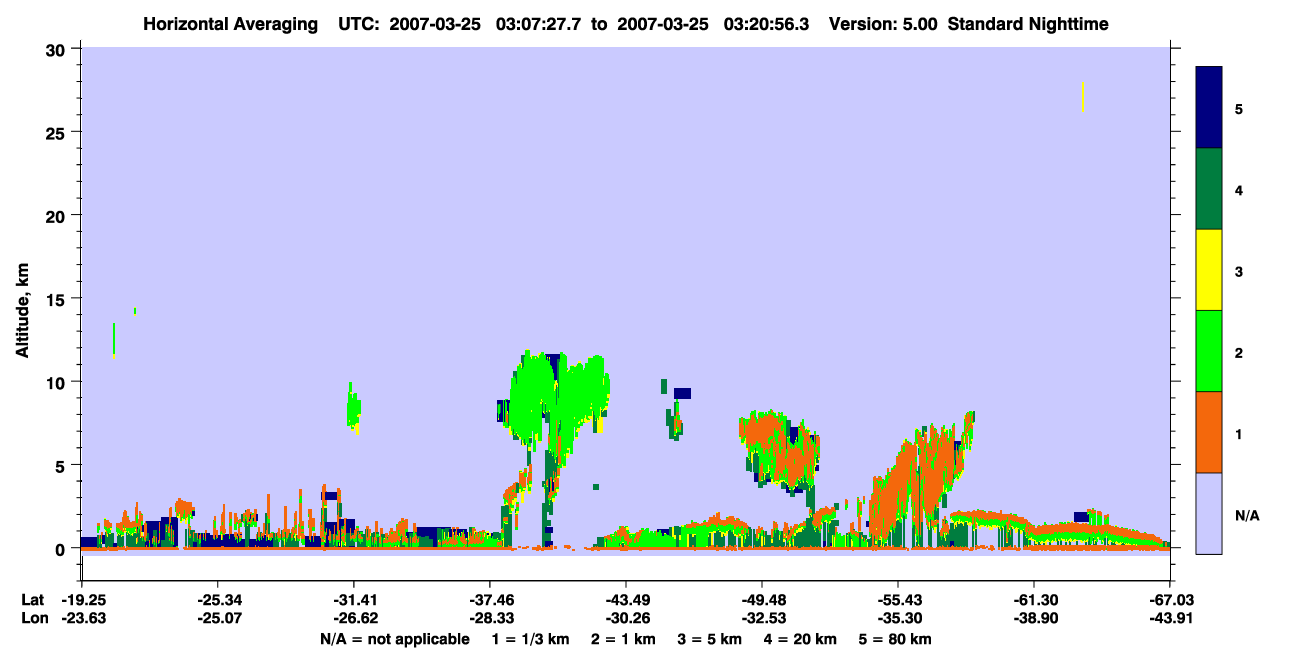Image resolution: width=1300 pixels, height=667 pixels.
Task: Click longitude value -30.26
Action: tap(626, 619)
